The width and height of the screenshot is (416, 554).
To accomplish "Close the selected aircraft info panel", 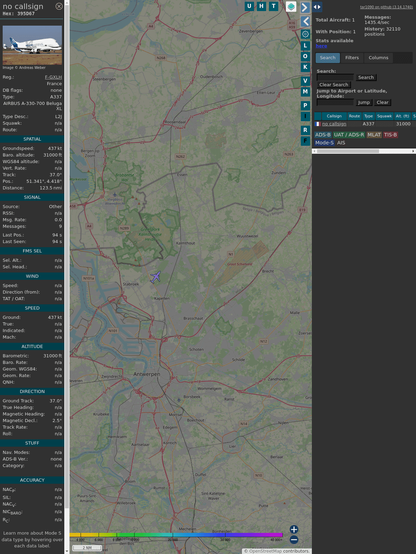I will tap(59, 6).
